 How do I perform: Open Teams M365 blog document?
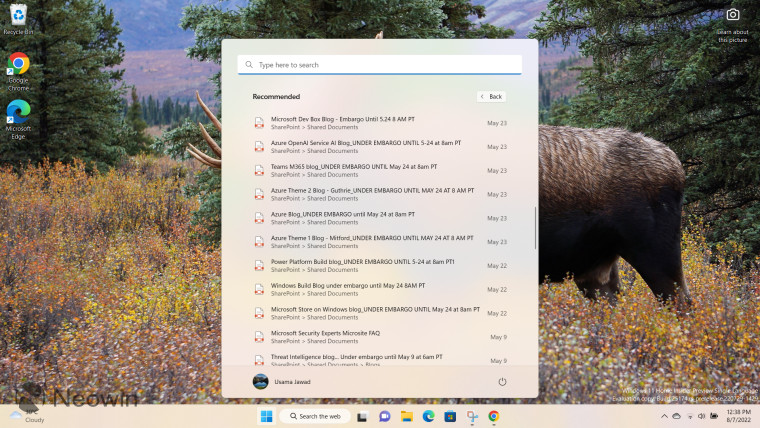point(380,171)
